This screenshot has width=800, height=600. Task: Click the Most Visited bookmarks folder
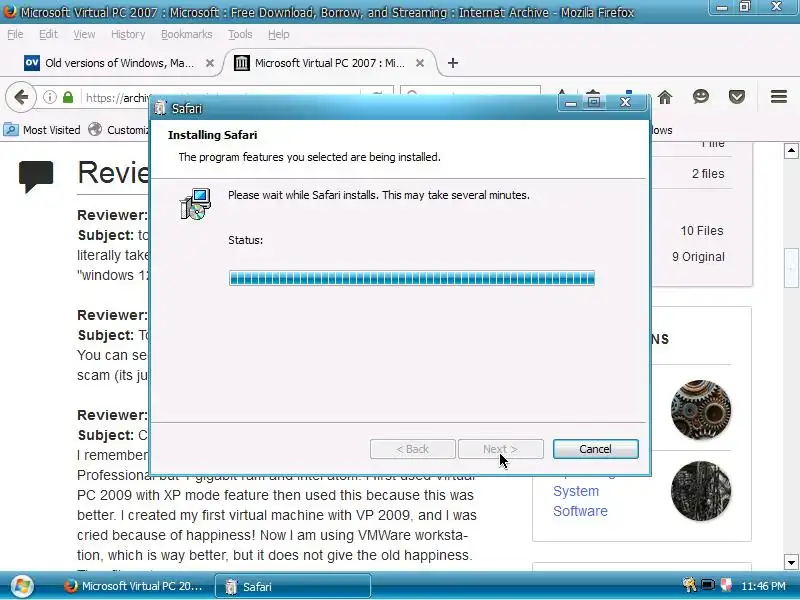click(x=42, y=130)
